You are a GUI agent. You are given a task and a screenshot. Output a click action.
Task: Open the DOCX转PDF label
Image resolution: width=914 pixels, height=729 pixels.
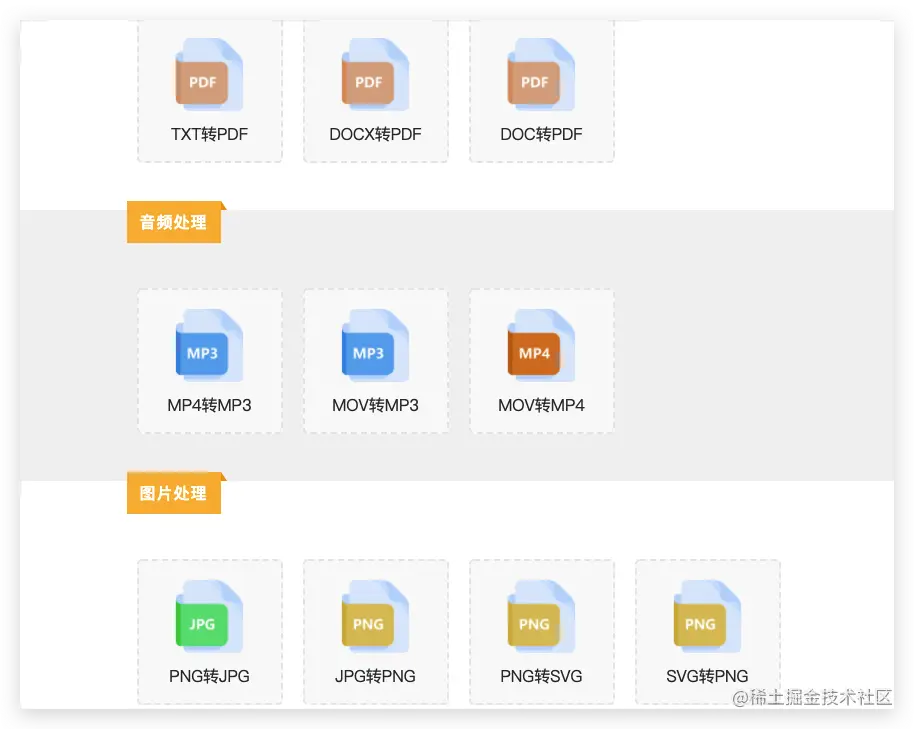tap(375, 134)
